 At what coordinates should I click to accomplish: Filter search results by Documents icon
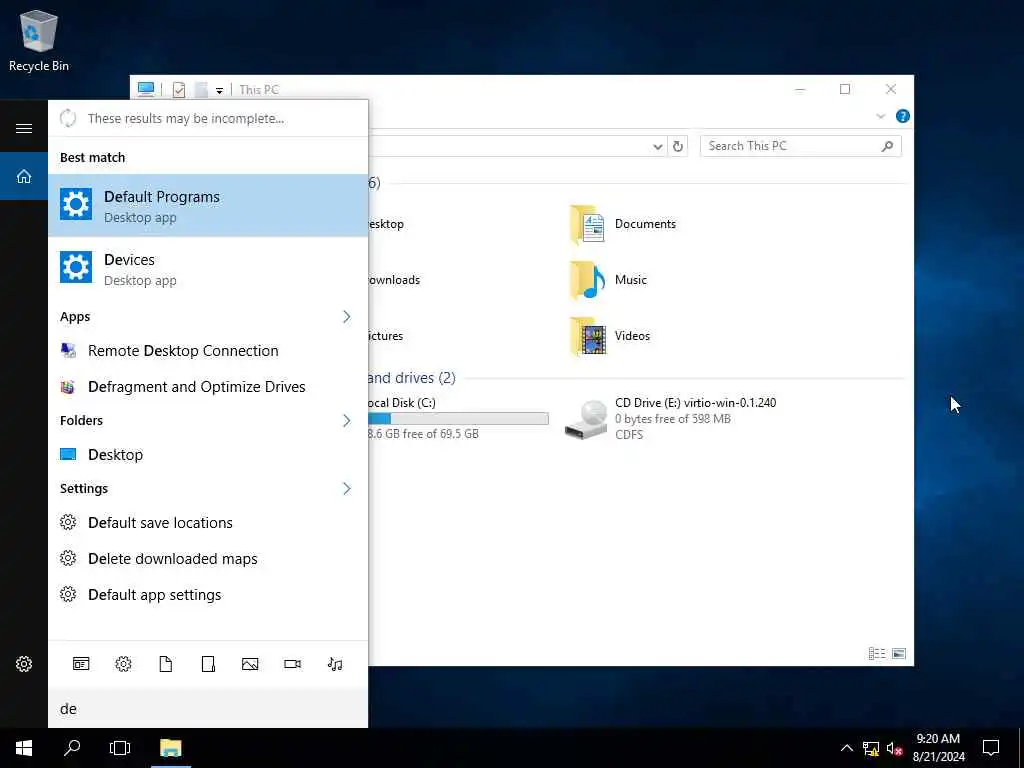[x=166, y=664]
